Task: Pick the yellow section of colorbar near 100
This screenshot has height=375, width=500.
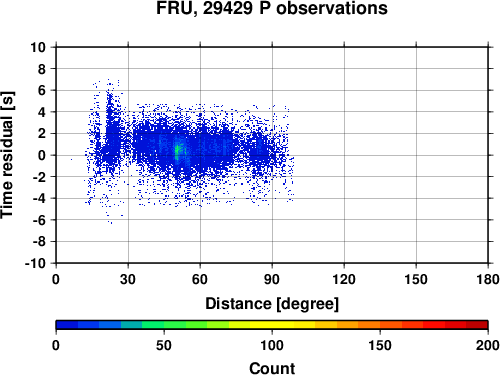Action: [272, 324]
